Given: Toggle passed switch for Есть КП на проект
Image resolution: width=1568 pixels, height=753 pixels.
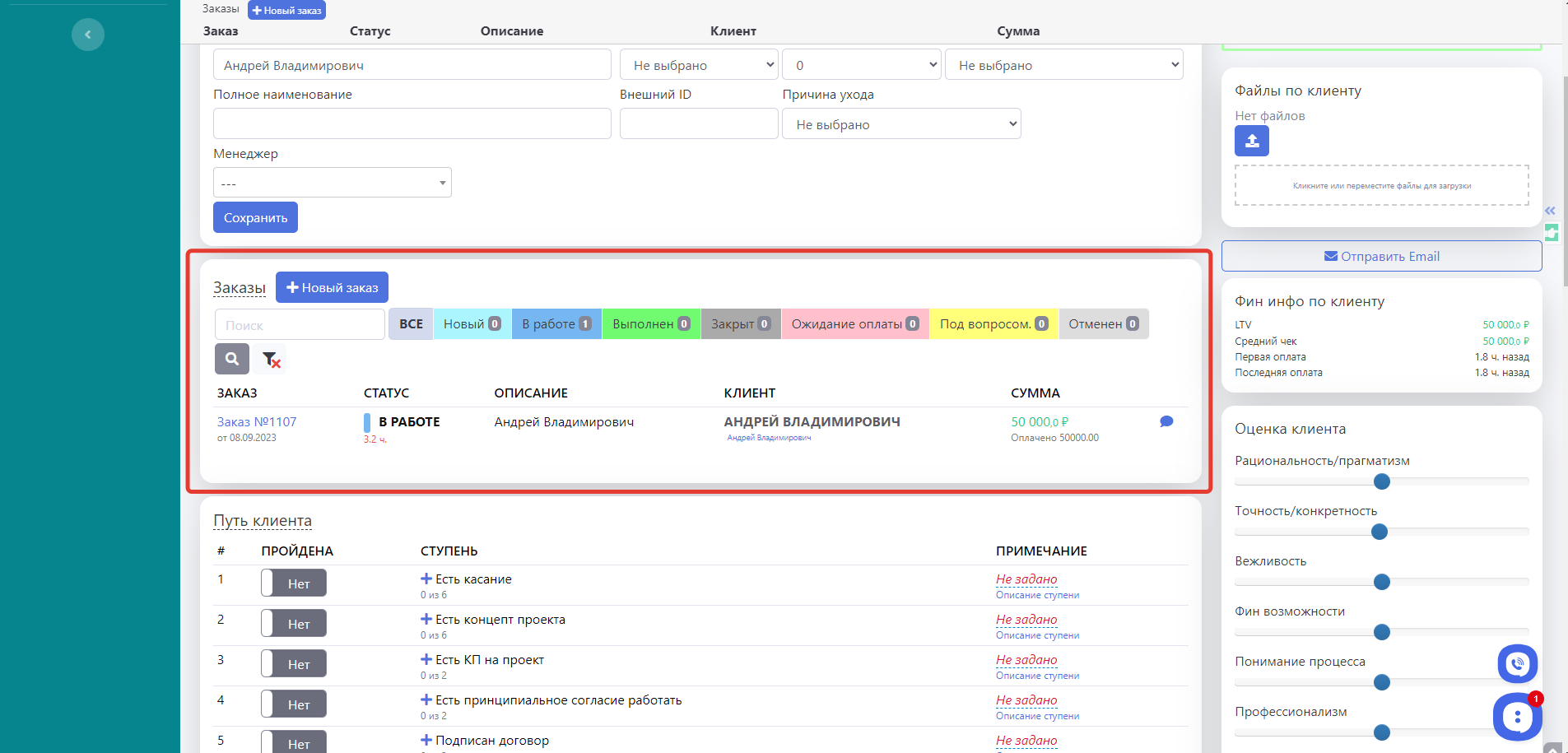Looking at the screenshot, I should point(294,664).
